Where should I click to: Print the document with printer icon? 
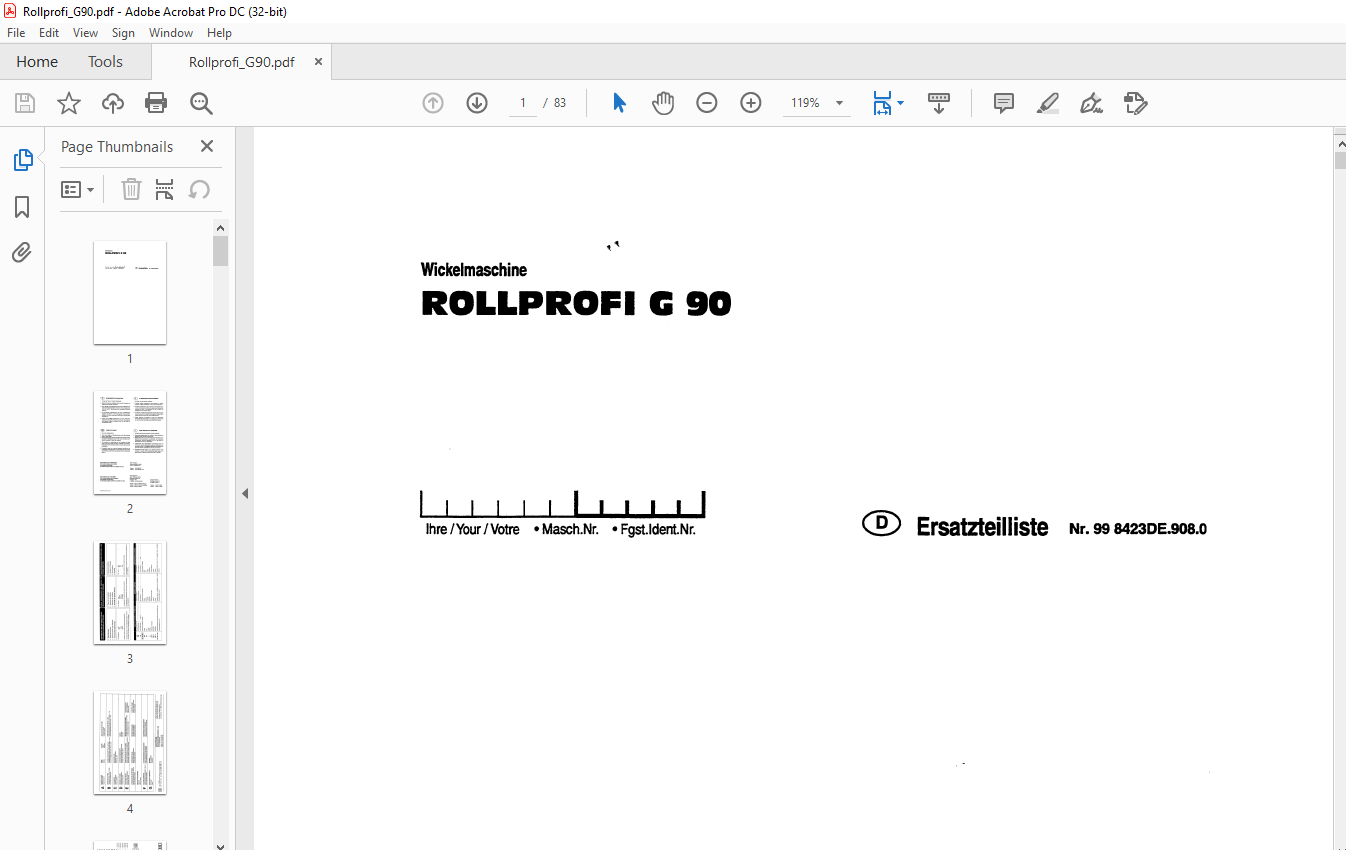pyautogui.click(x=156, y=103)
